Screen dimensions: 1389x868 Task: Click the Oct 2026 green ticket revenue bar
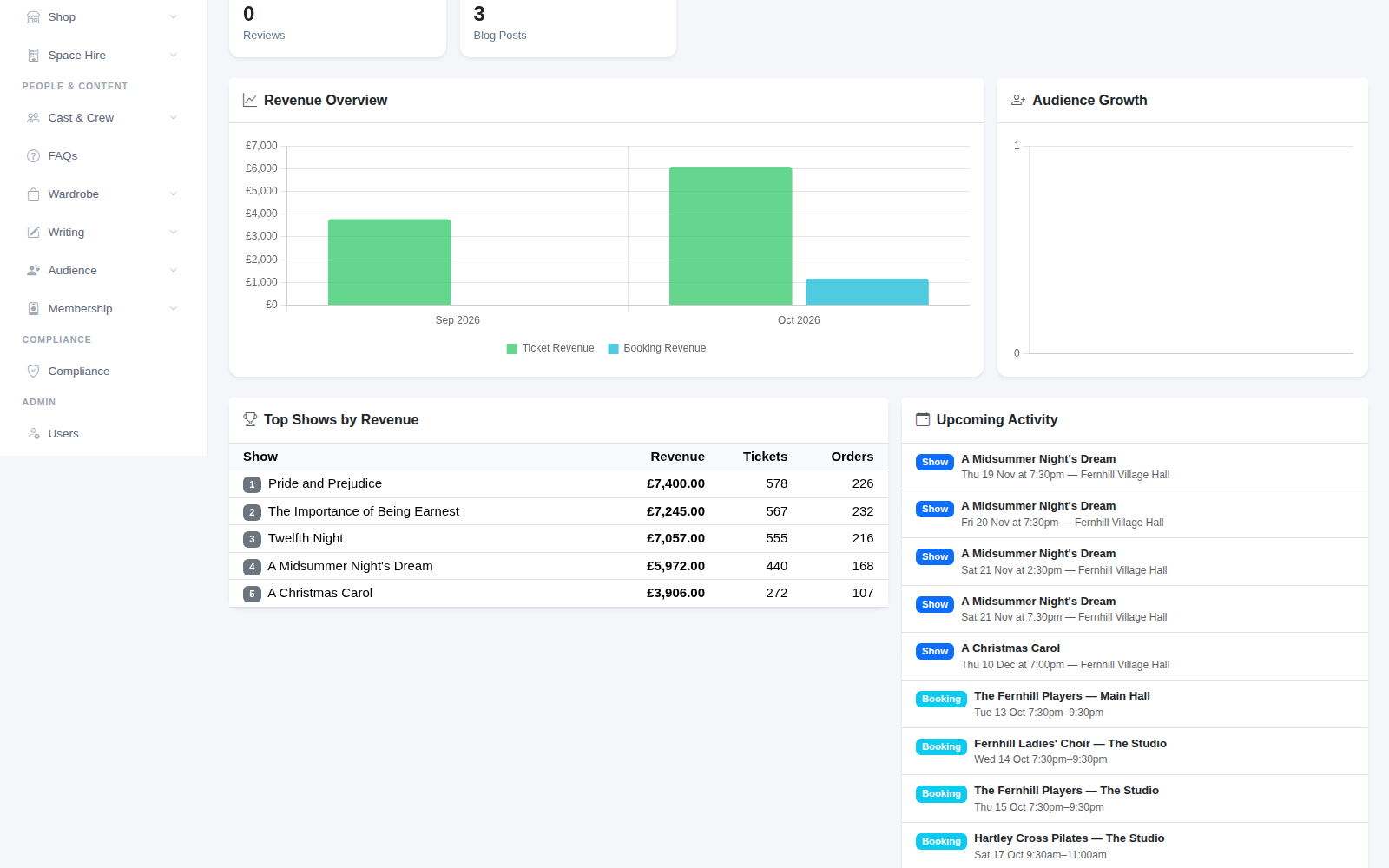[x=731, y=236]
